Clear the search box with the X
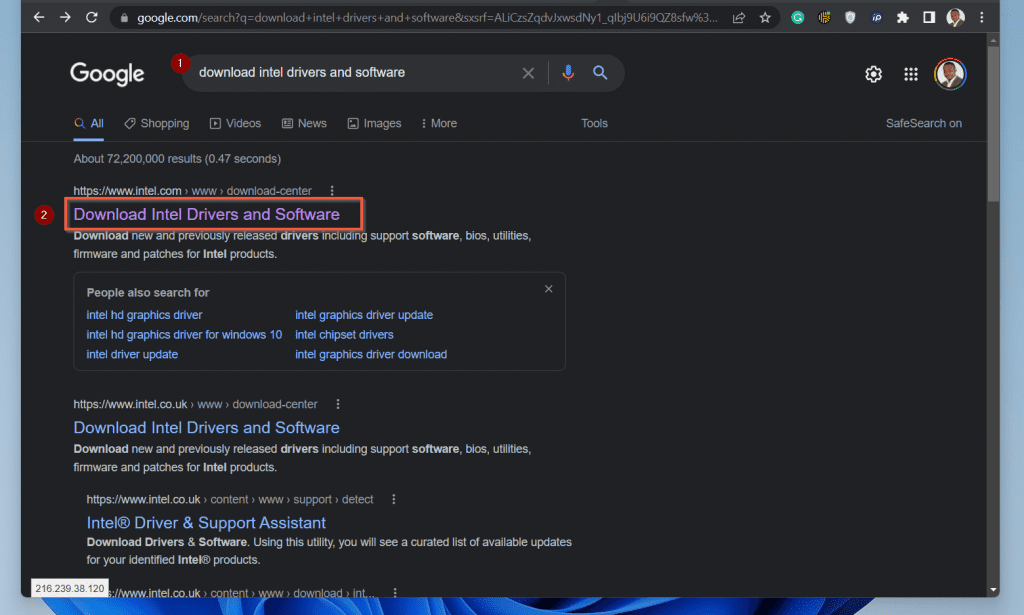 pyautogui.click(x=528, y=73)
